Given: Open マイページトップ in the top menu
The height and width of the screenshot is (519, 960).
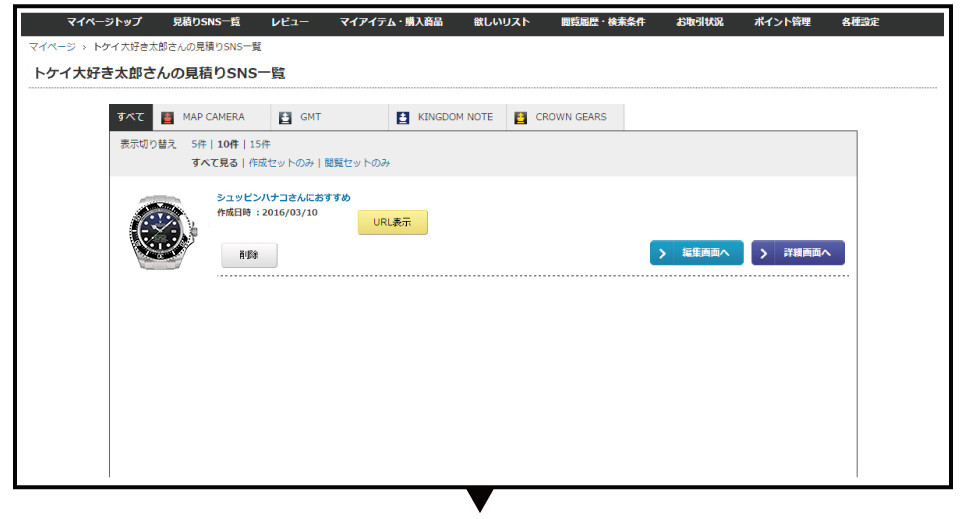Looking at the screenshot, I should [104, 22].
